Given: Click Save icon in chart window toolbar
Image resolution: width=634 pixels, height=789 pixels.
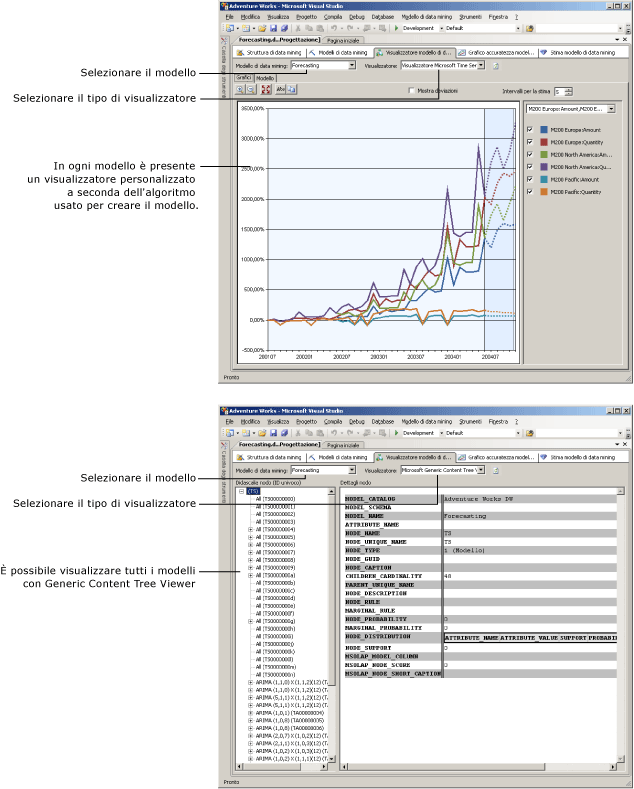Looking at the screenshot, I should [x=273, y=28].
